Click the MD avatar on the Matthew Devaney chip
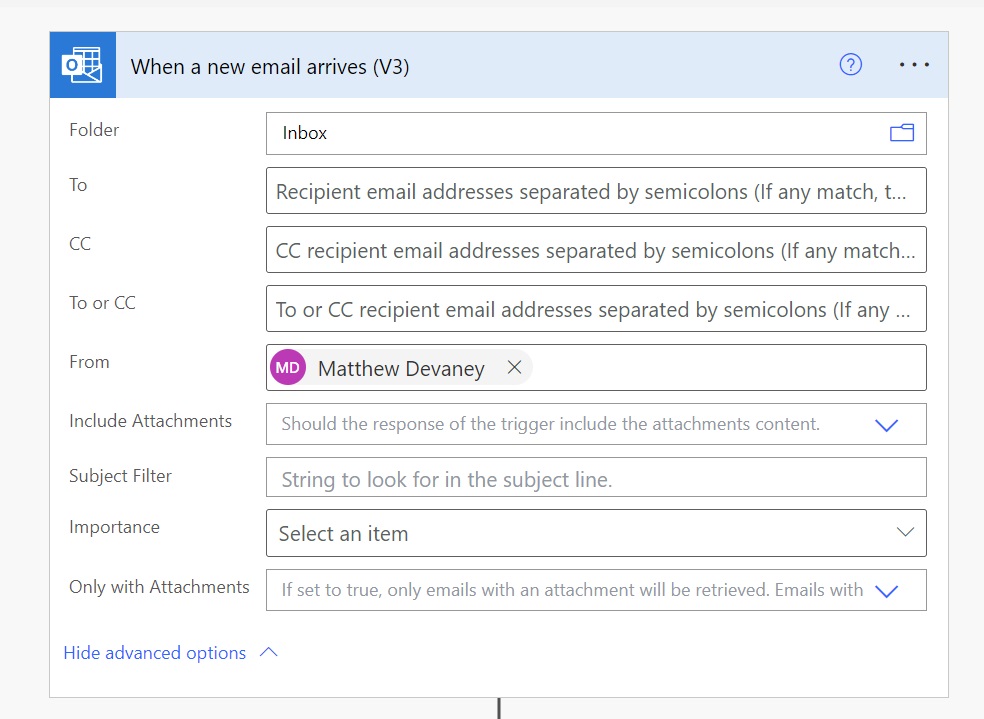The height and width of the screenshot is (719, 984). click(287, 367)
